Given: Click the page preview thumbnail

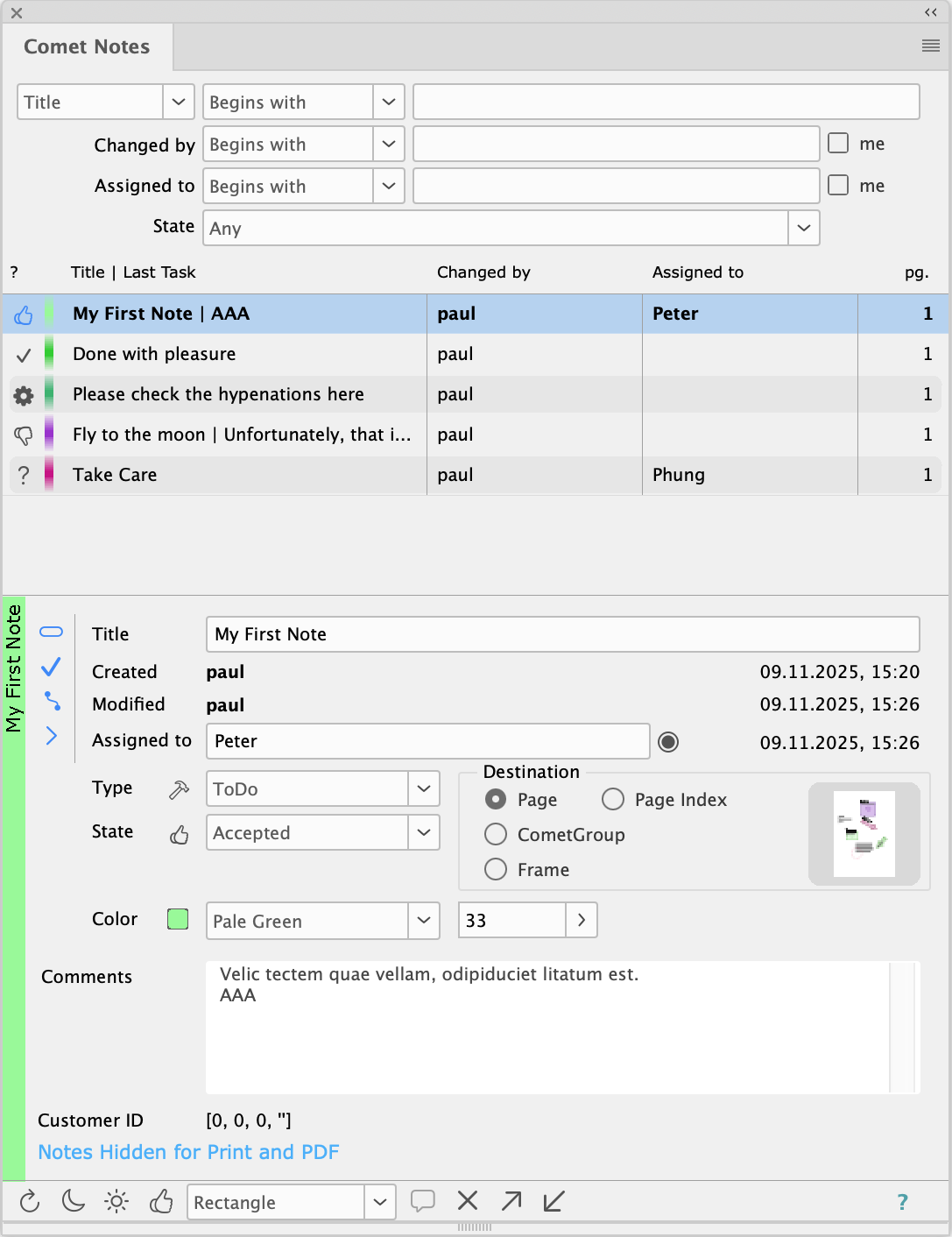Looking at the screenshot, I should pyautogui.click(x=864, y=833).
